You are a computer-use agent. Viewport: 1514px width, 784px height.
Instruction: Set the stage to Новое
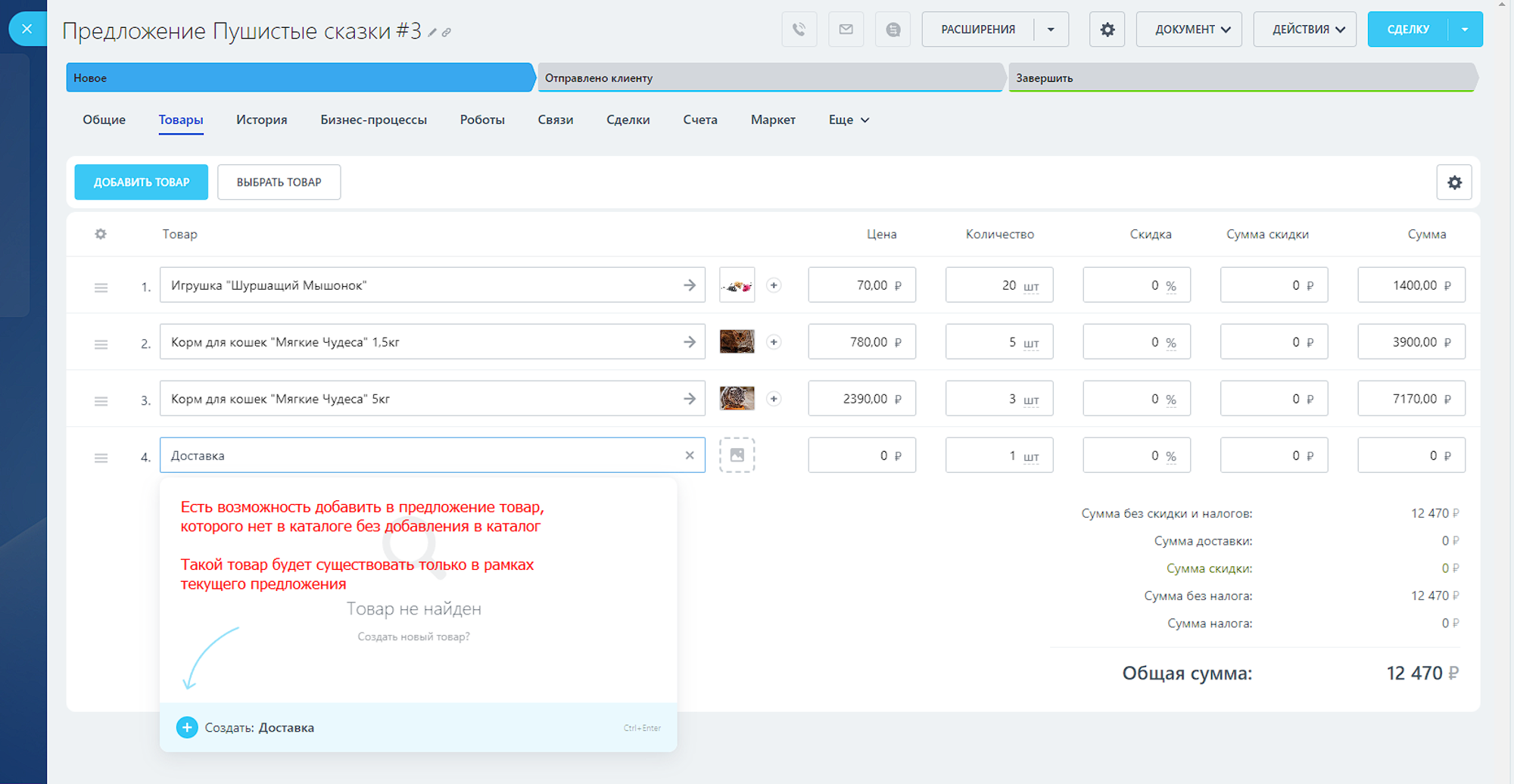tap(300, 78)
